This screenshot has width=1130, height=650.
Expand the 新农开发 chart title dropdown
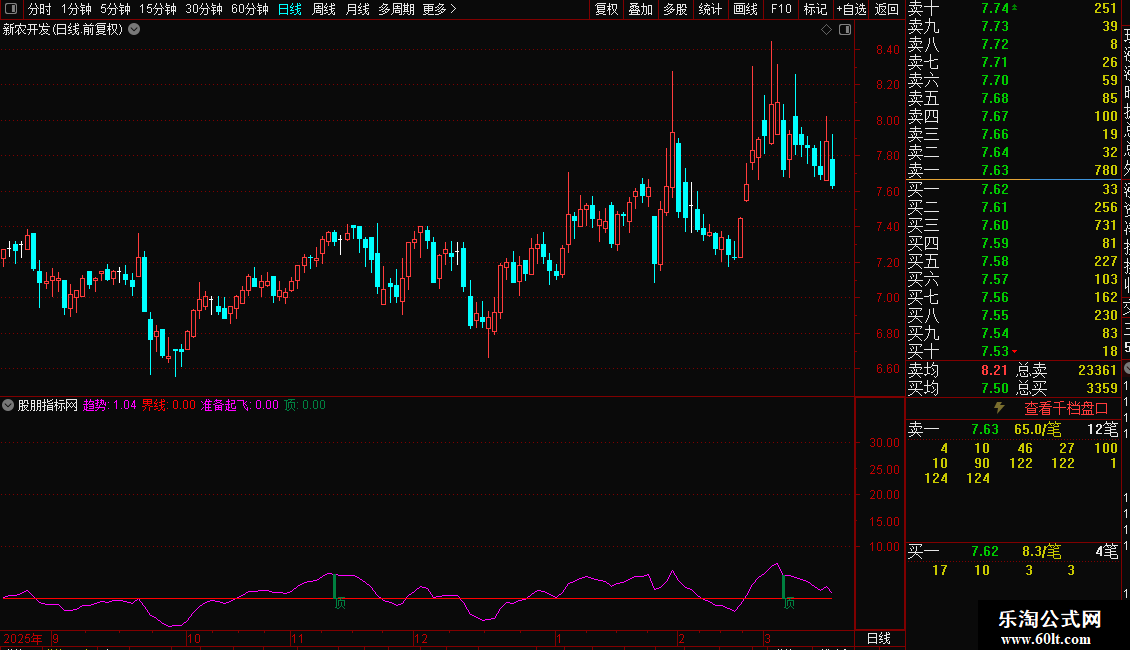point(134,30)
